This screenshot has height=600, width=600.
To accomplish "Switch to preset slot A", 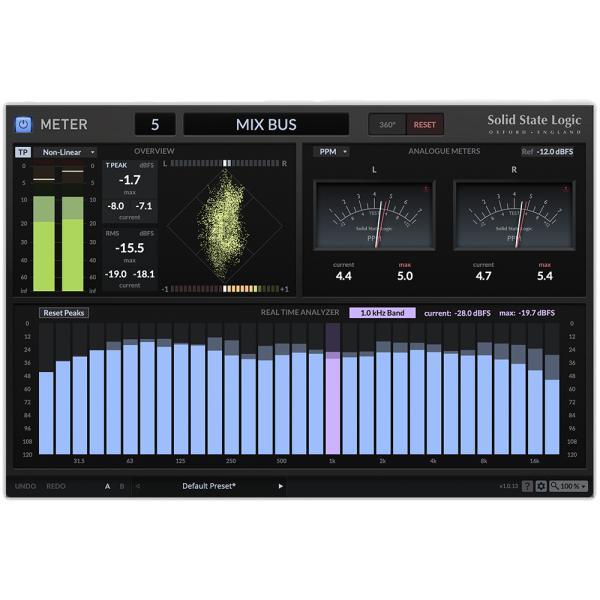I will (108, 486).
